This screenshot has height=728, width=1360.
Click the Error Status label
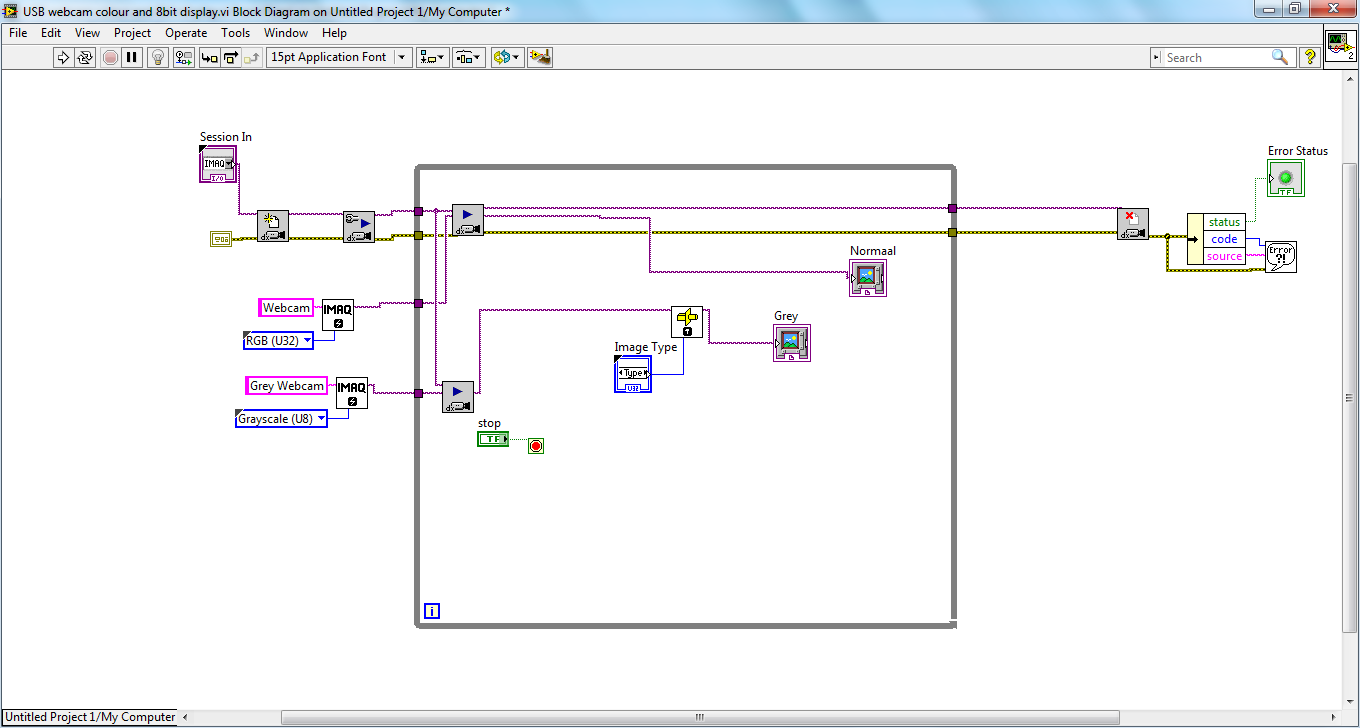click(x=1298, y=151)
